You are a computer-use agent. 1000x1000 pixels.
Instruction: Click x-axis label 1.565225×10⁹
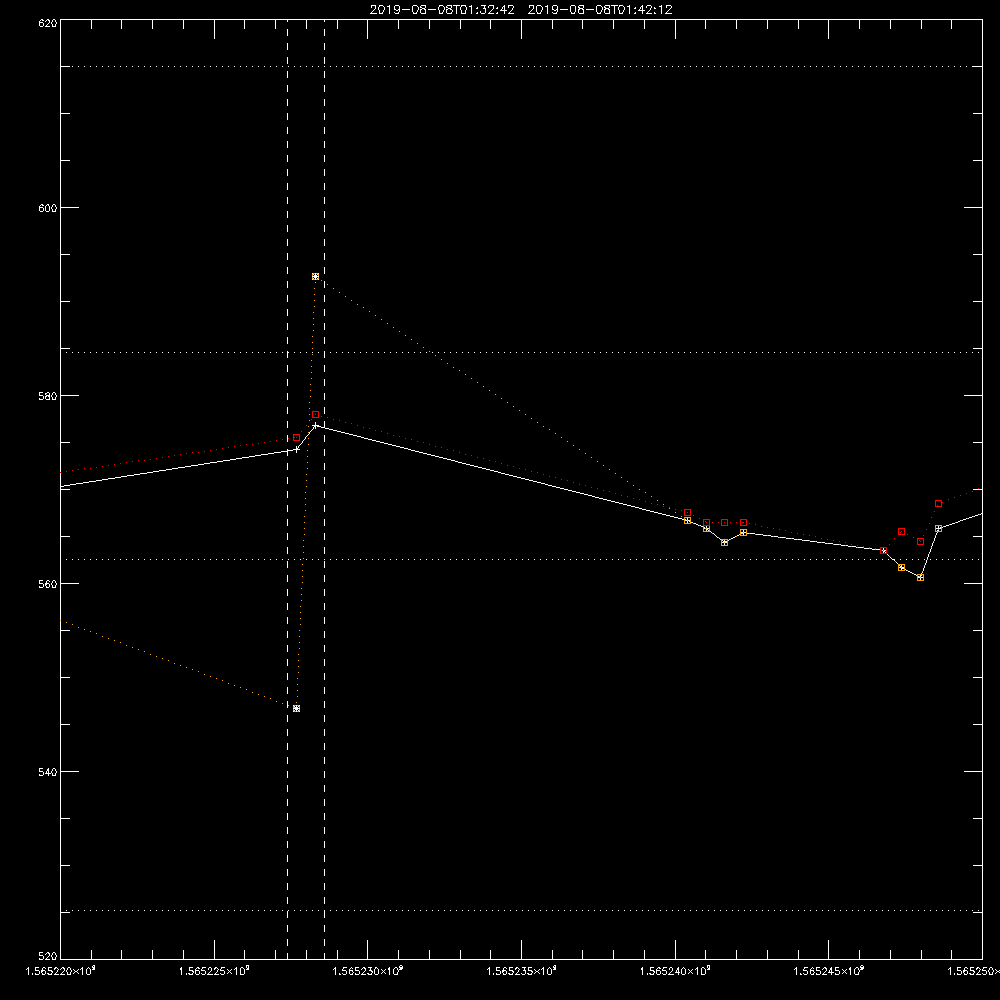tap(214, 971)
